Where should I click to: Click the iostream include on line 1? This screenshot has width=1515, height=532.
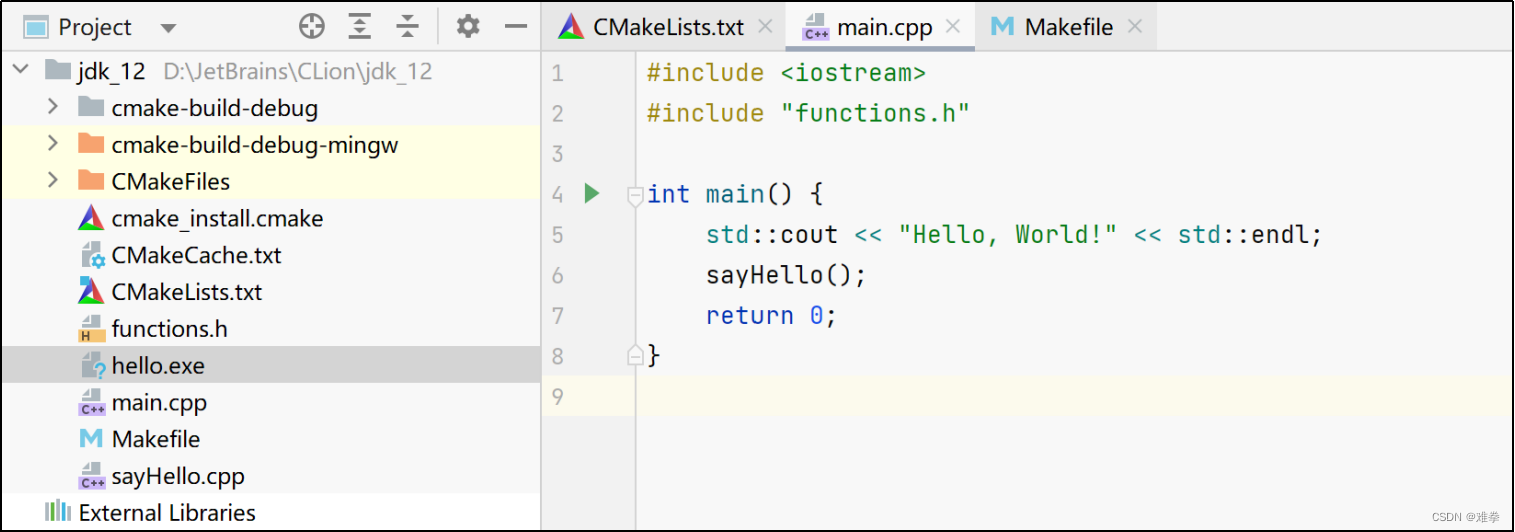coord(853,73)
